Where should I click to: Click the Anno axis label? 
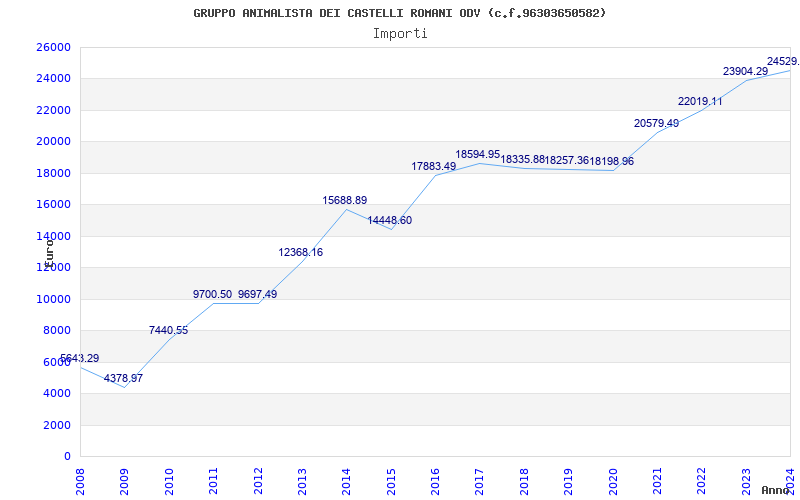coord(775,490)
